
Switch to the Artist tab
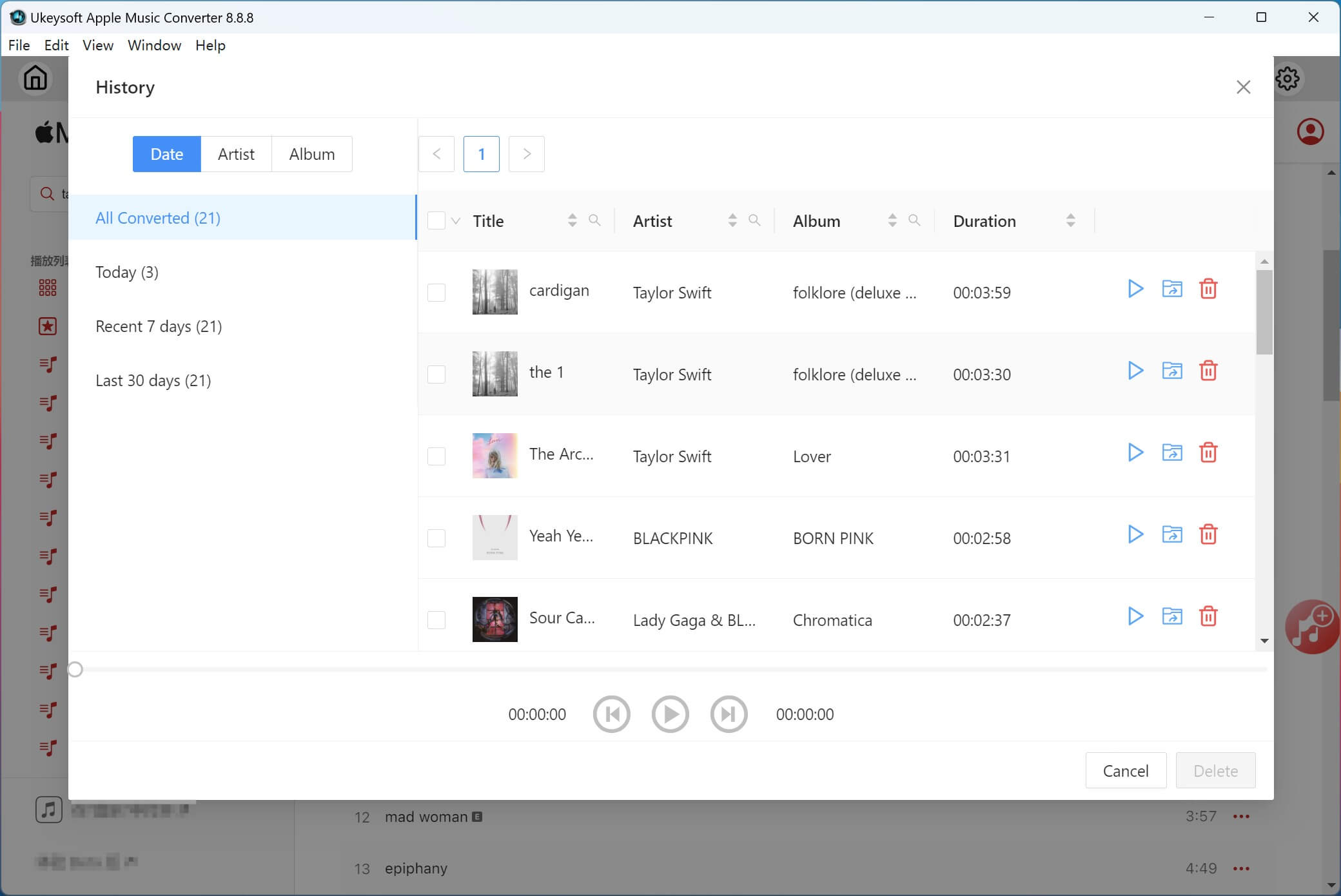236,154
